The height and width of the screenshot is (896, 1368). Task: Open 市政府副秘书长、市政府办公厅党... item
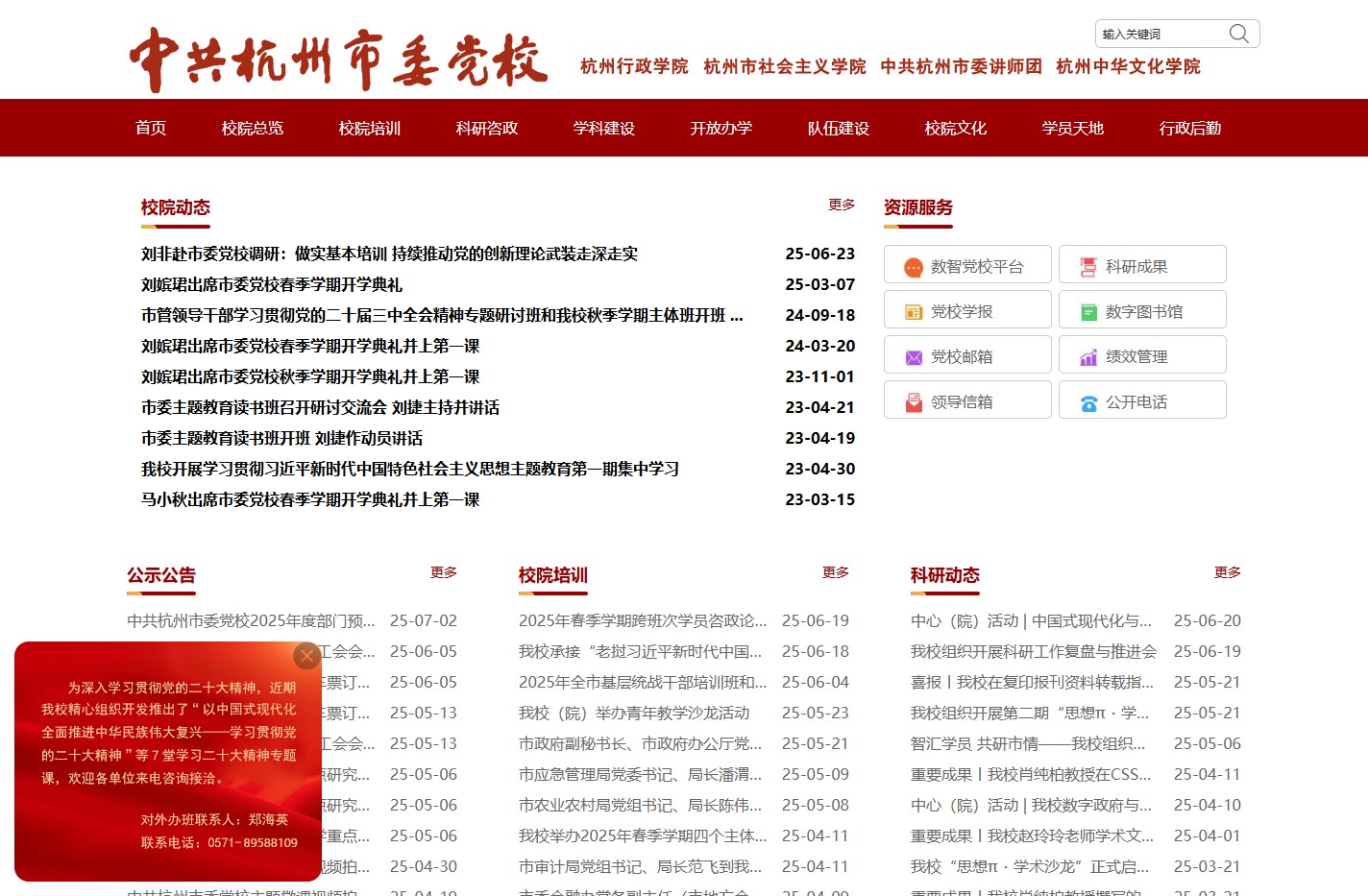(640, 743)
